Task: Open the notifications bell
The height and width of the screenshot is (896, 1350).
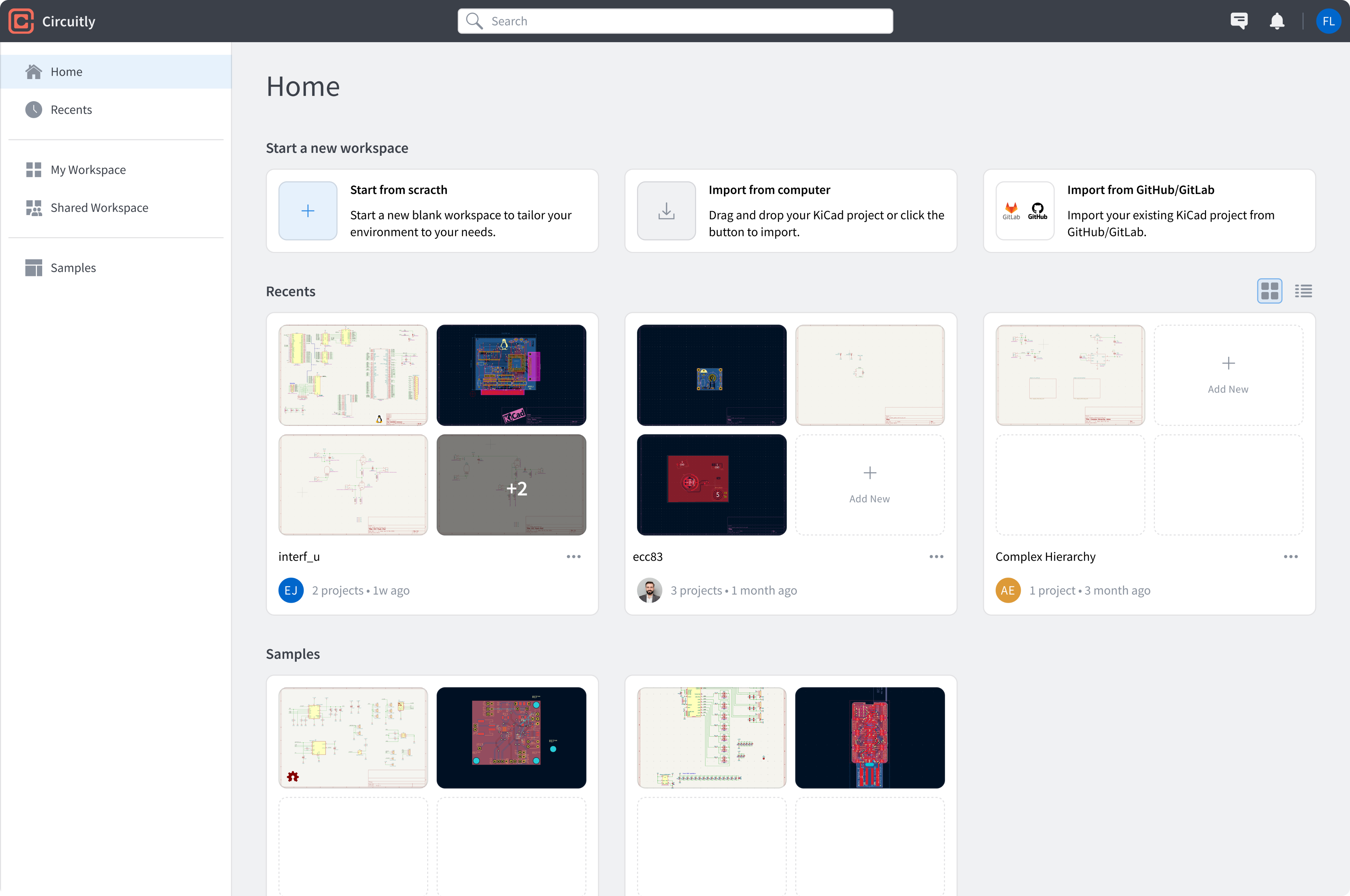Action: (1277, 21)
